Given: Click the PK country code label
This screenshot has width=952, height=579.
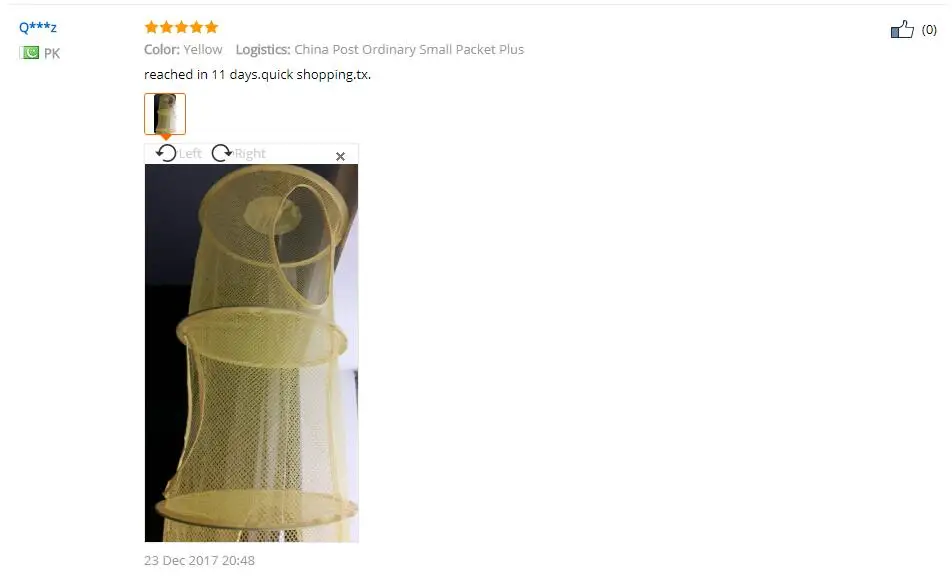Looking at the screenshot, I should 52,53.
